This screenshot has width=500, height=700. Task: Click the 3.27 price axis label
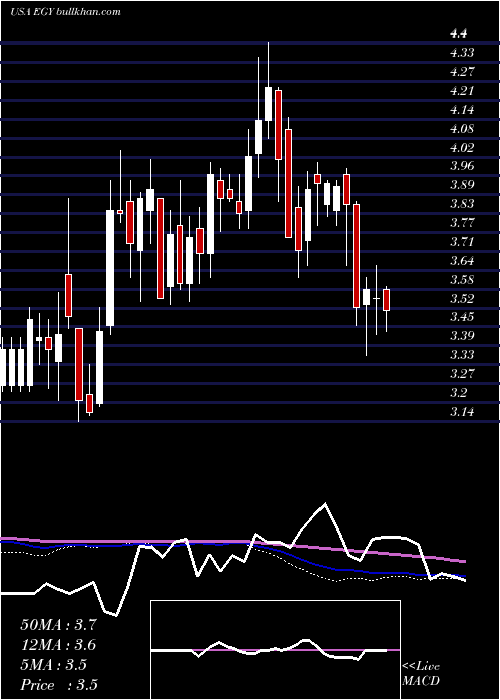tap(462, 374)
